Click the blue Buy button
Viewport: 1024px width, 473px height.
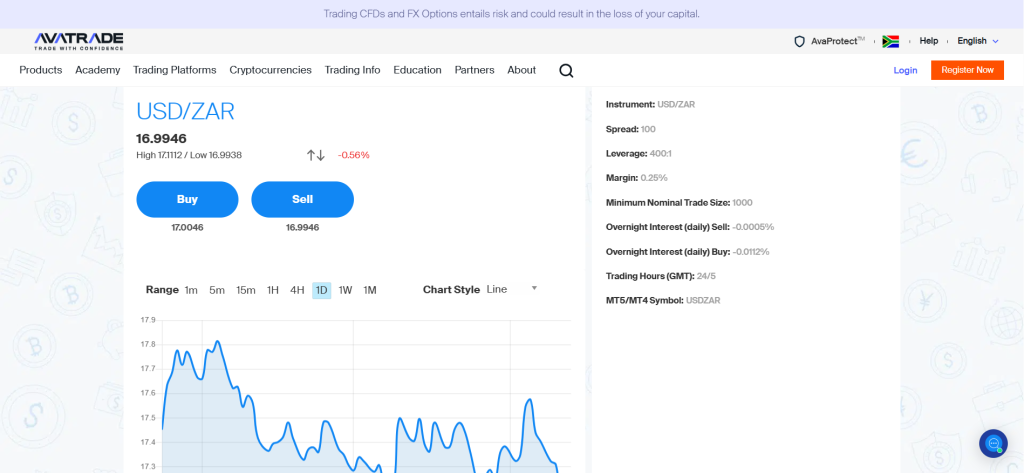click(187, 199)
